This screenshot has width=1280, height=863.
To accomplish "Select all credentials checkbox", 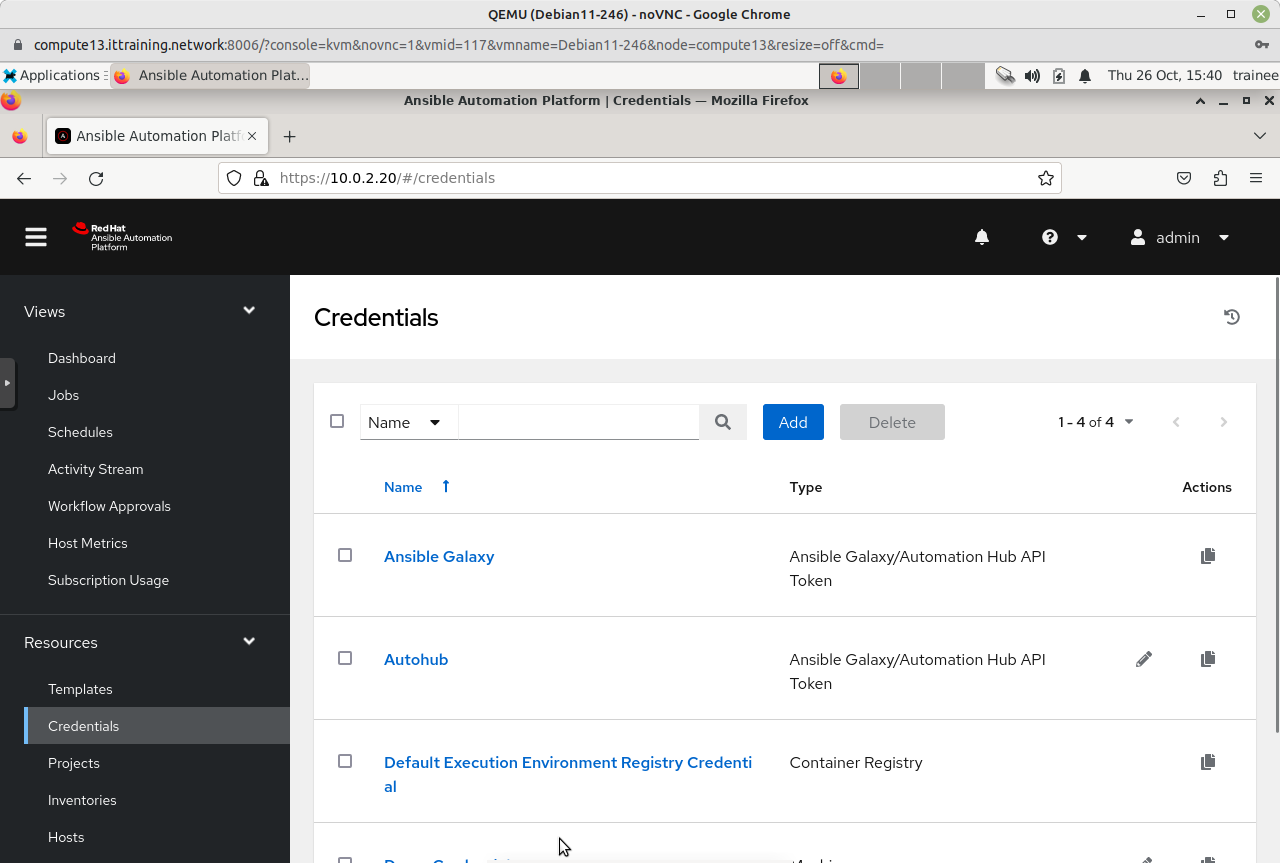I will [x=337, y=421].
